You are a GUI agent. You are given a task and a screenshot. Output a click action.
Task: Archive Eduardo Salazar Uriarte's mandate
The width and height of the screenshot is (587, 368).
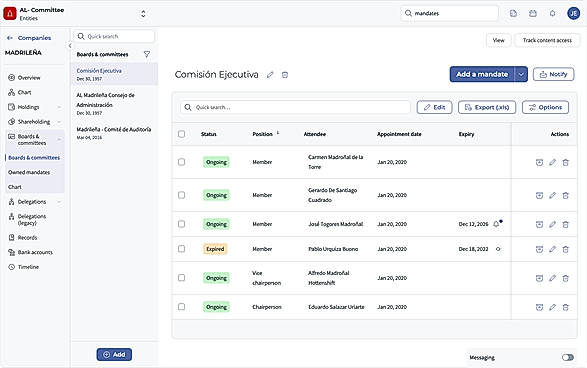point(539,307)
